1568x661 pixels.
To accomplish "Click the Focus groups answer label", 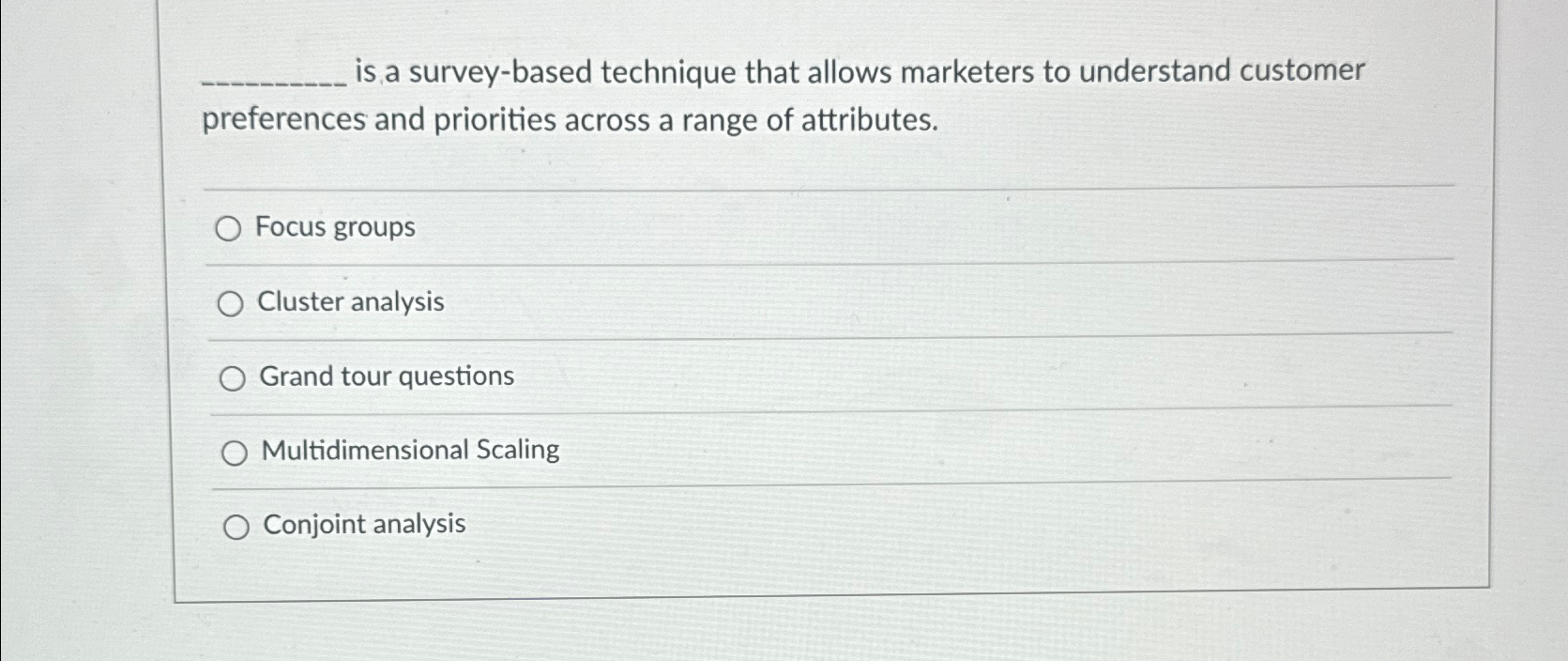I will pos(336,226).
